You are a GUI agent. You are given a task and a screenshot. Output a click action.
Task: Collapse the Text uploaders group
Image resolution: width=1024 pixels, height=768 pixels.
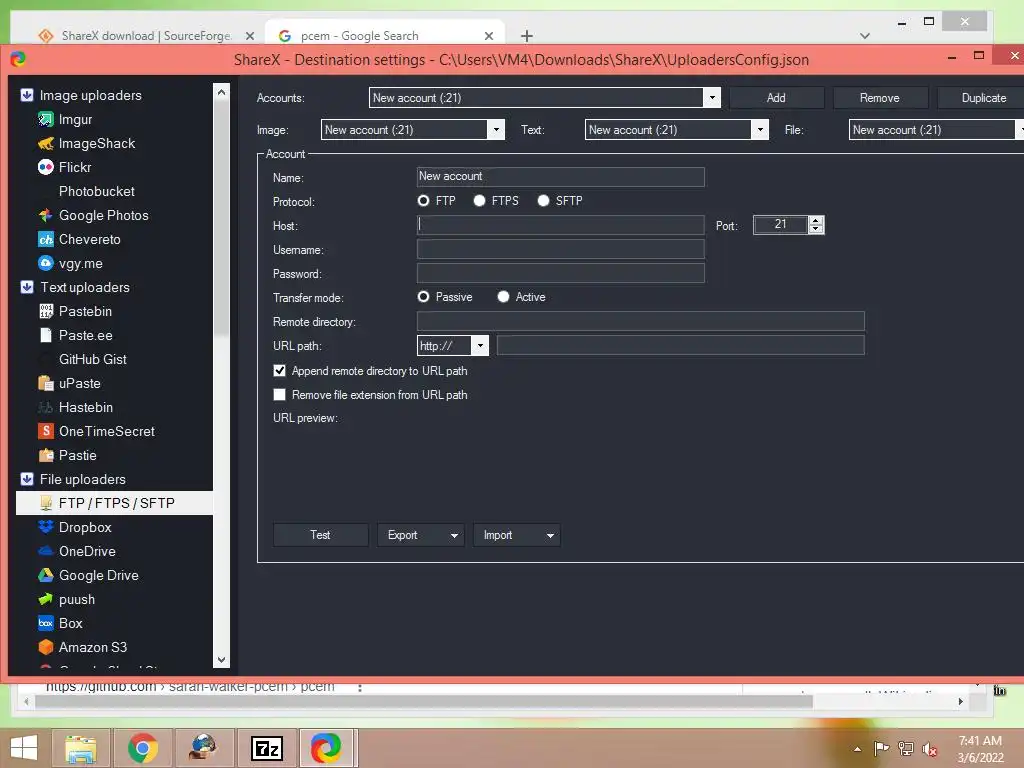[27, 287]
